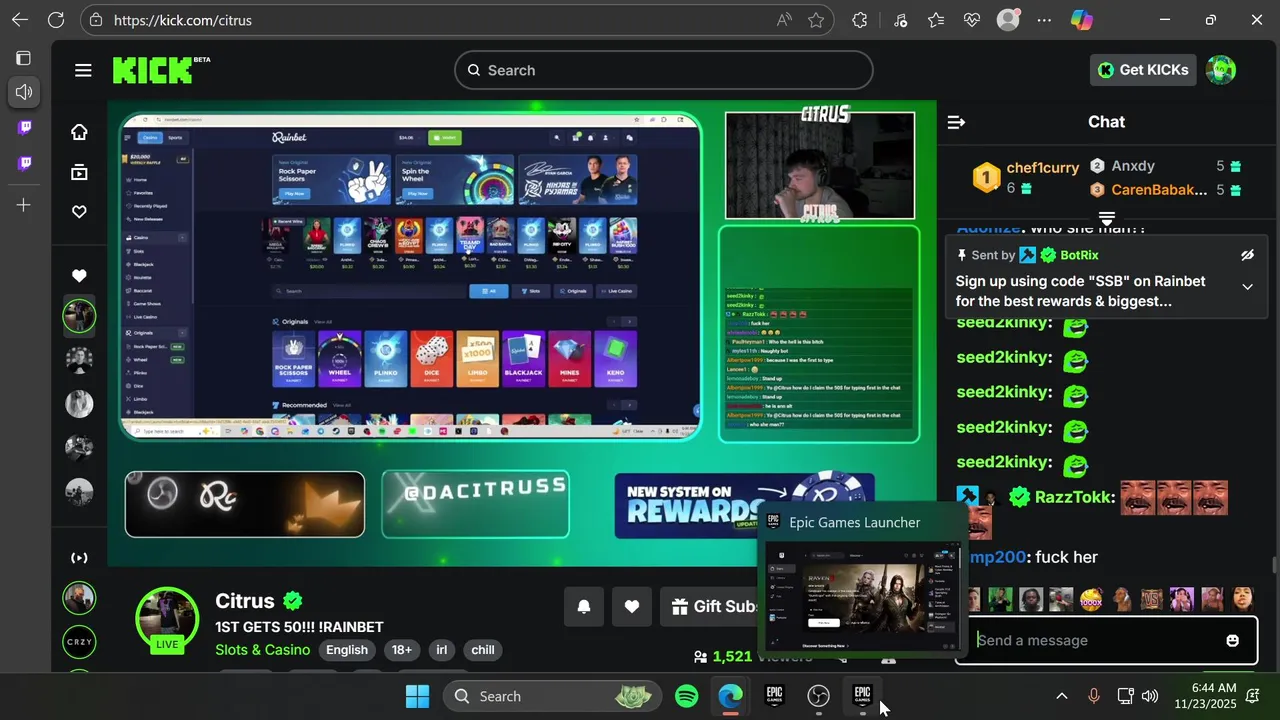Open Following heart outline in sidebar

(79, 212)
